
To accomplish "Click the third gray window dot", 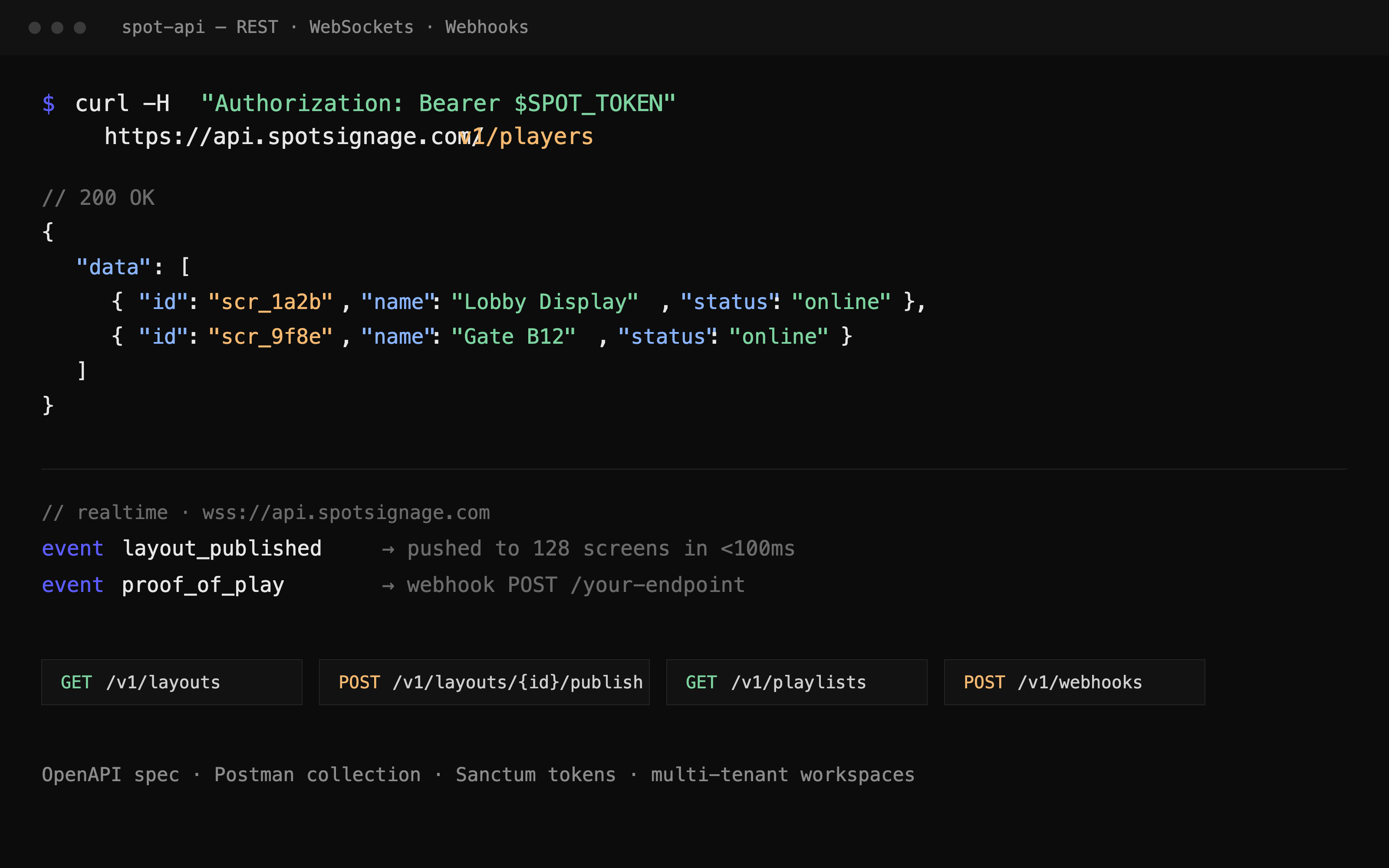I will click(x=80, y=27).
